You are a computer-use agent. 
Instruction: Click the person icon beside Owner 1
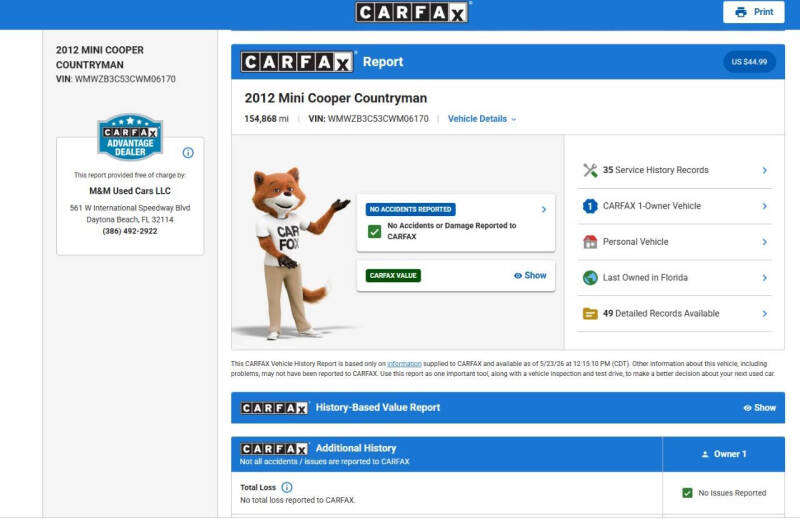(x=705, y=454)
